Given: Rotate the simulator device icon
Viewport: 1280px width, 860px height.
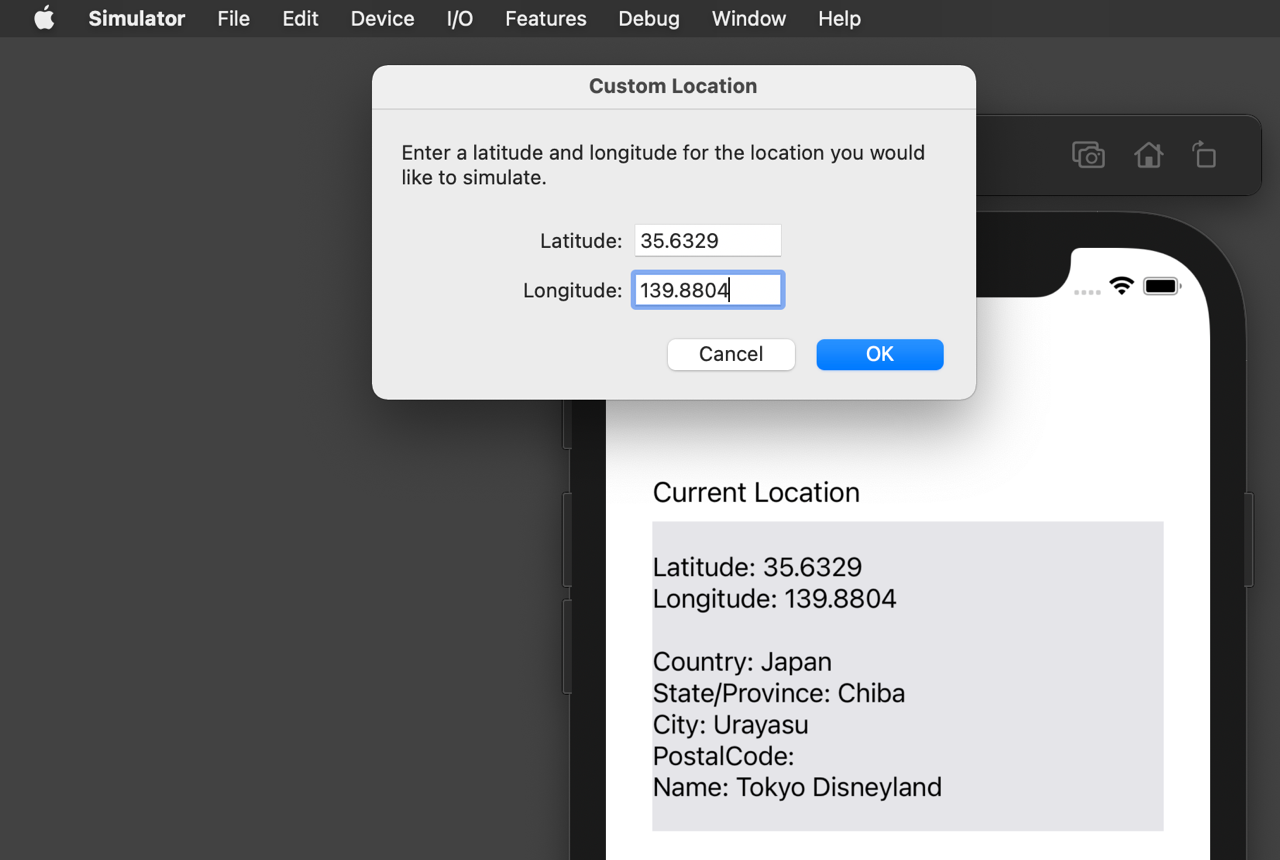Looking at the screenshot, I should point(1204,155).
